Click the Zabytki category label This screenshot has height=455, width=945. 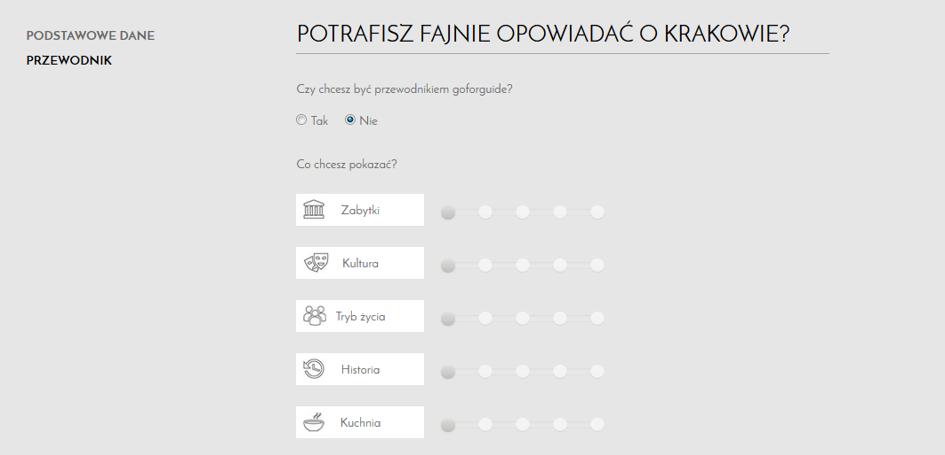360,210
